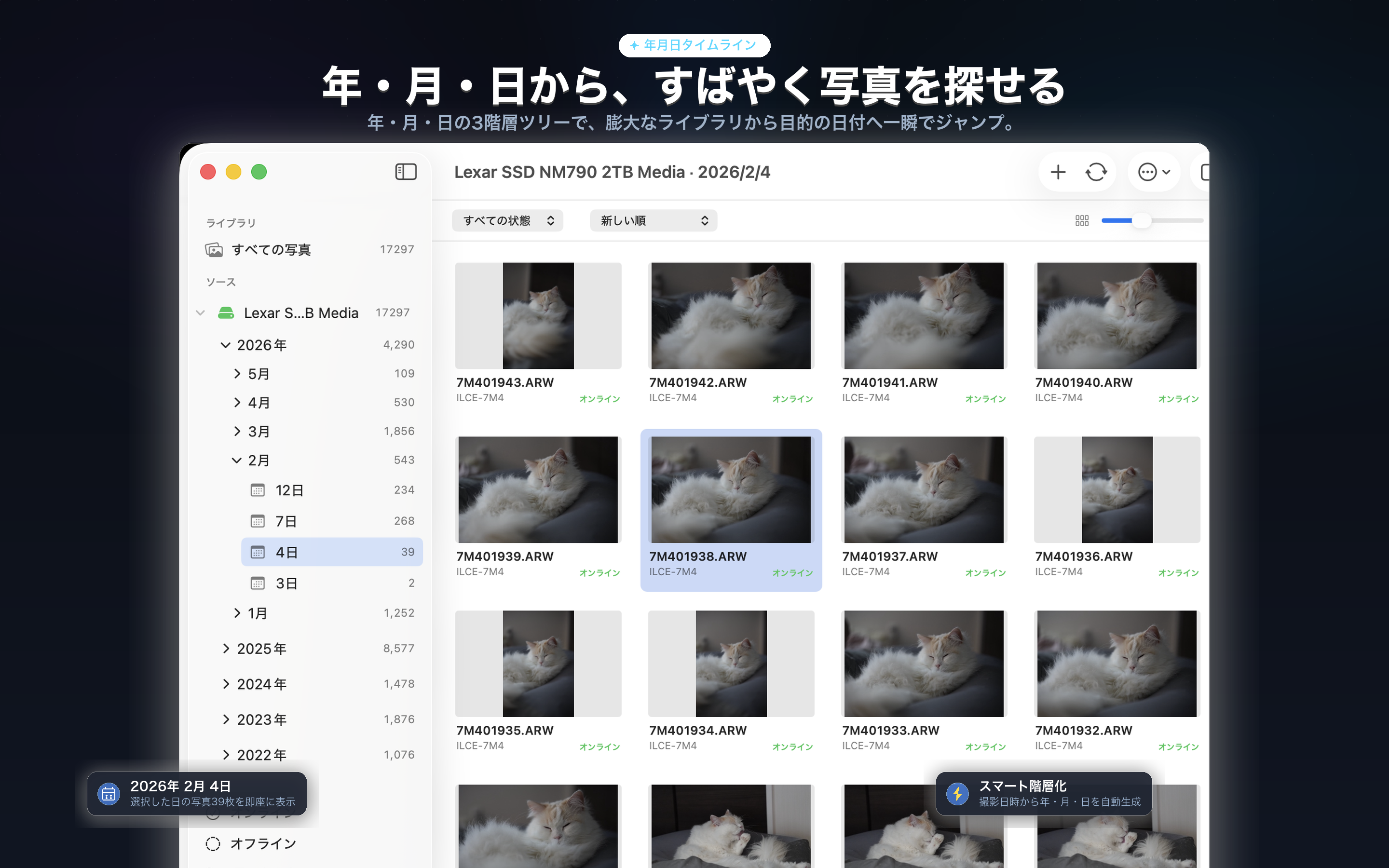Click the ライブラリ section header
Image resolution: width=1389 pixels, height=868 pixels.
(x=231, y=223)
